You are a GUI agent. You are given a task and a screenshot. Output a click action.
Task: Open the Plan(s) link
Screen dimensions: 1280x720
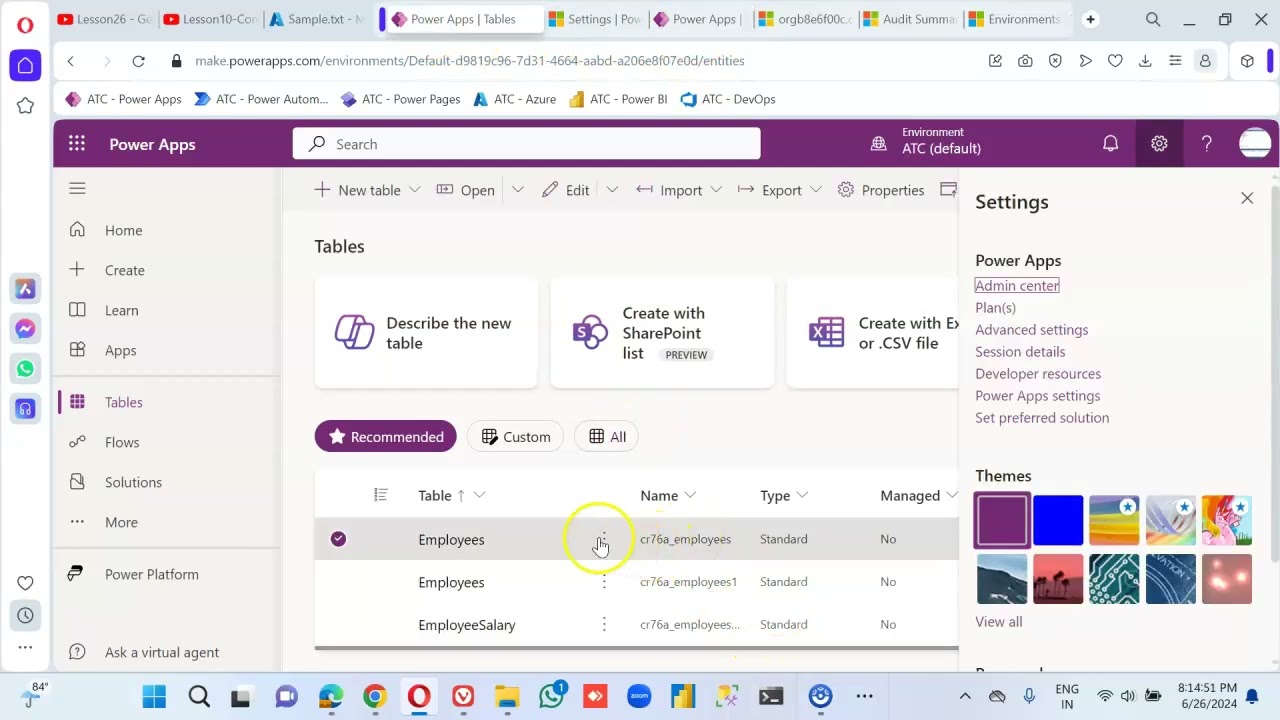(x=995, y=308)
